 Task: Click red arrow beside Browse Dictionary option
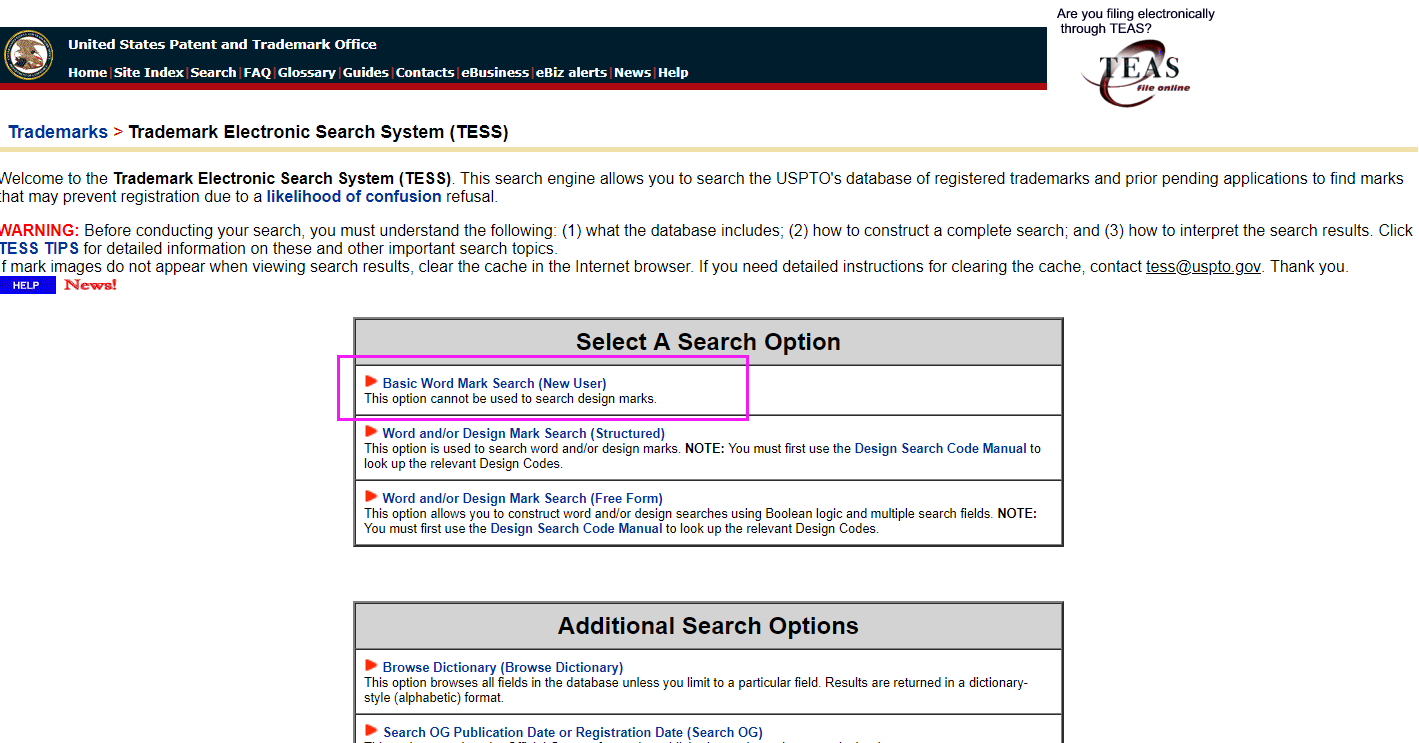[x=371, y=666]
